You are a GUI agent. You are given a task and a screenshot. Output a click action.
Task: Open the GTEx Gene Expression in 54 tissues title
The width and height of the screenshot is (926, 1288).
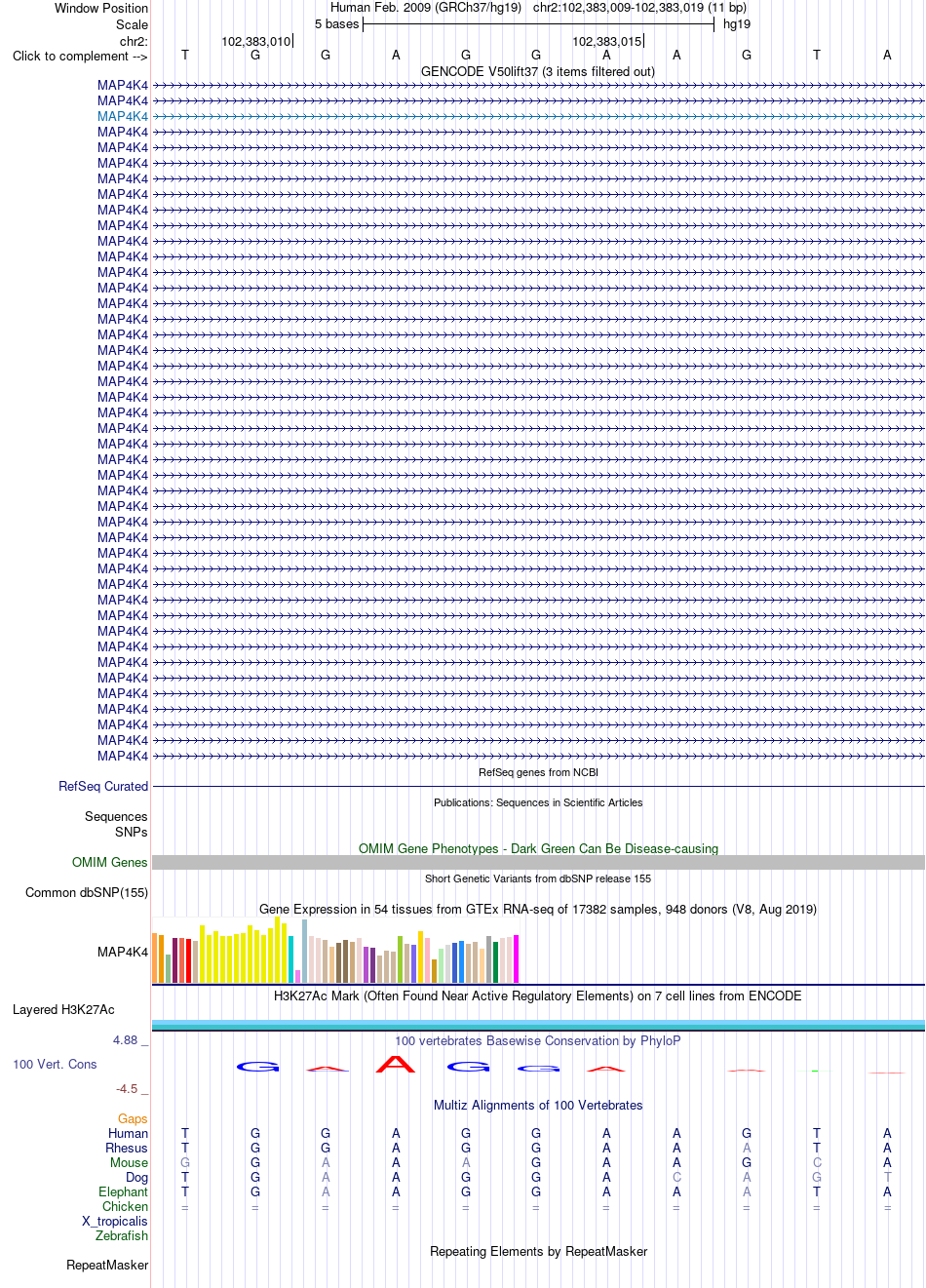(x=538, y=910)
